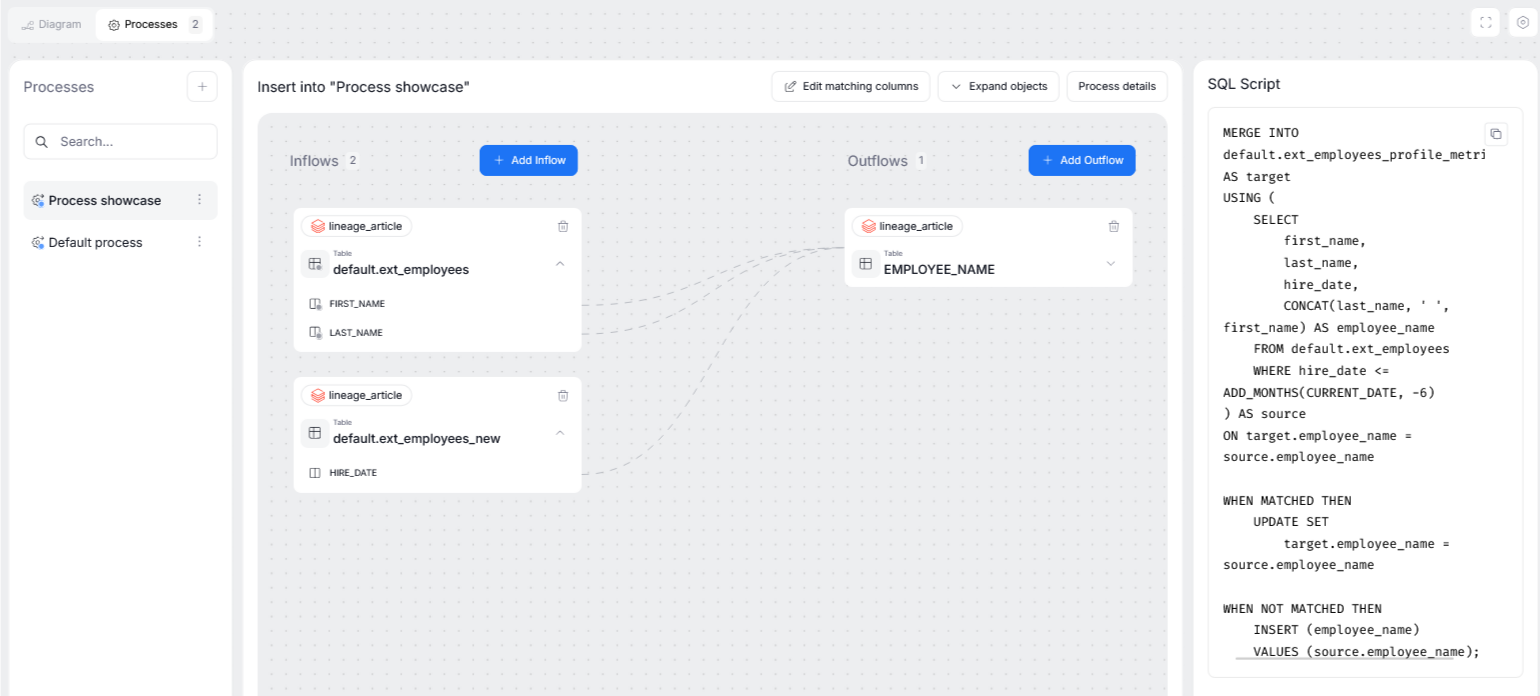Open the Default process three-dot menu

(199, 242)
